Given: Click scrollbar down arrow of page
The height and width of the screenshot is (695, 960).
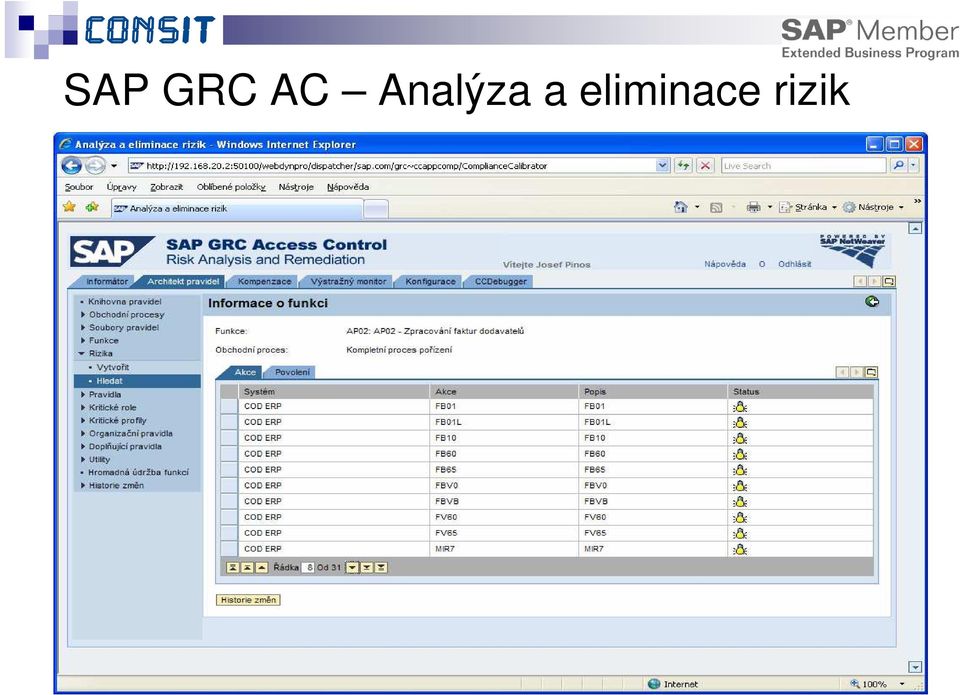Looking at the screenshot, I should click(x=915, y=667).
